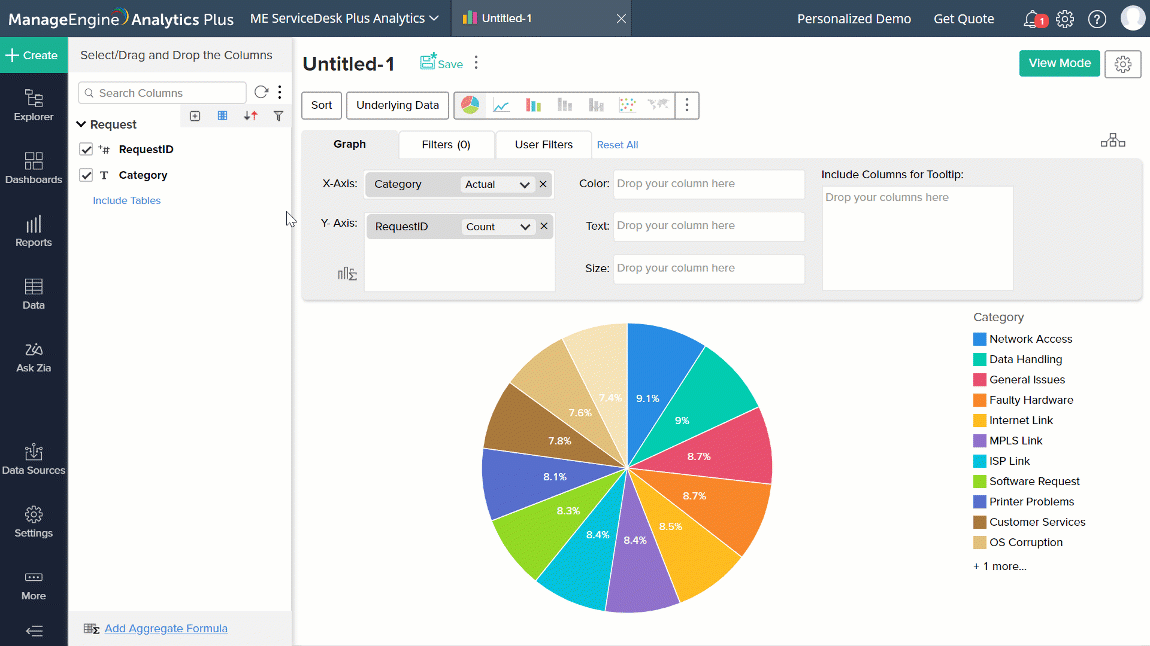The width and height of the screenshot is (1150, 646).
Task: Open Dashboards from the sidebar
Action: click(34, 168)
